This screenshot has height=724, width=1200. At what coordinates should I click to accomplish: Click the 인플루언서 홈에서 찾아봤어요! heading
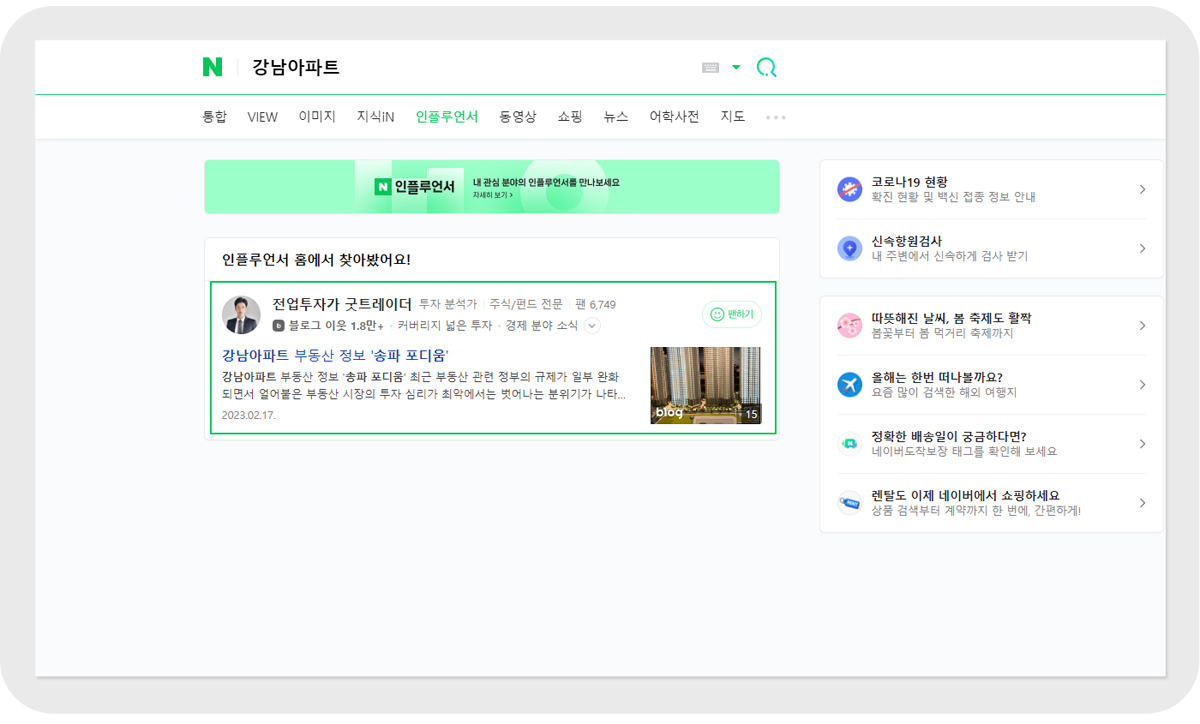(316, 260)
